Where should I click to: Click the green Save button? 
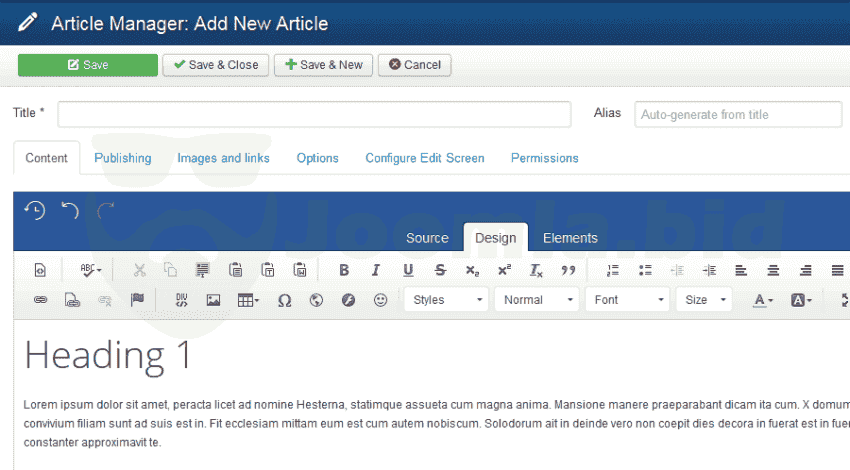point(88,65)
